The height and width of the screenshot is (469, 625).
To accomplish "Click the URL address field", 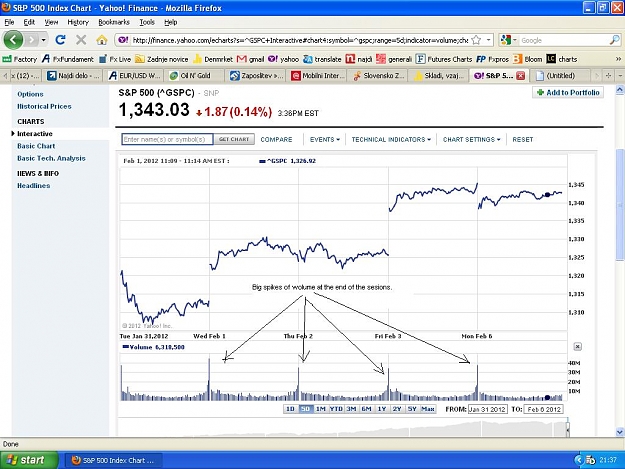I will point(299,40).
